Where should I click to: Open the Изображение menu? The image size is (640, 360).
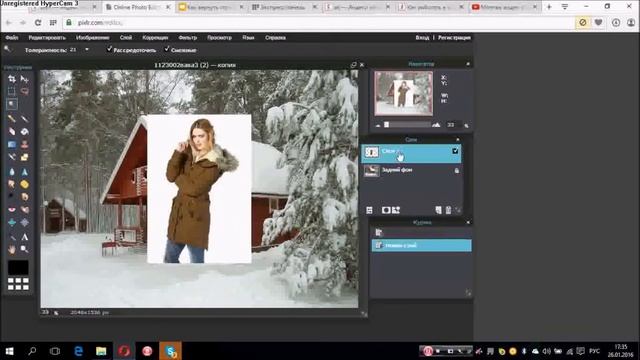(93, 38)
